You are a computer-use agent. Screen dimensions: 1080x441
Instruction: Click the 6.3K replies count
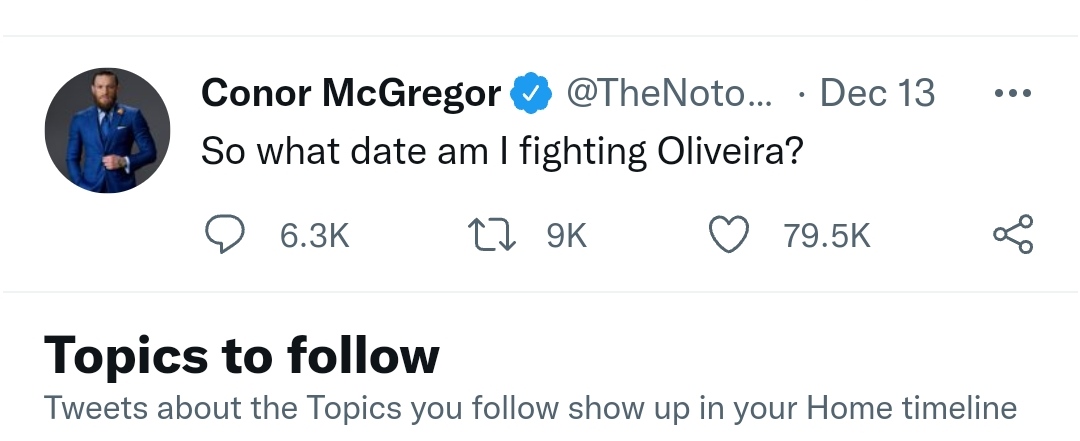(x=314, y=236)
